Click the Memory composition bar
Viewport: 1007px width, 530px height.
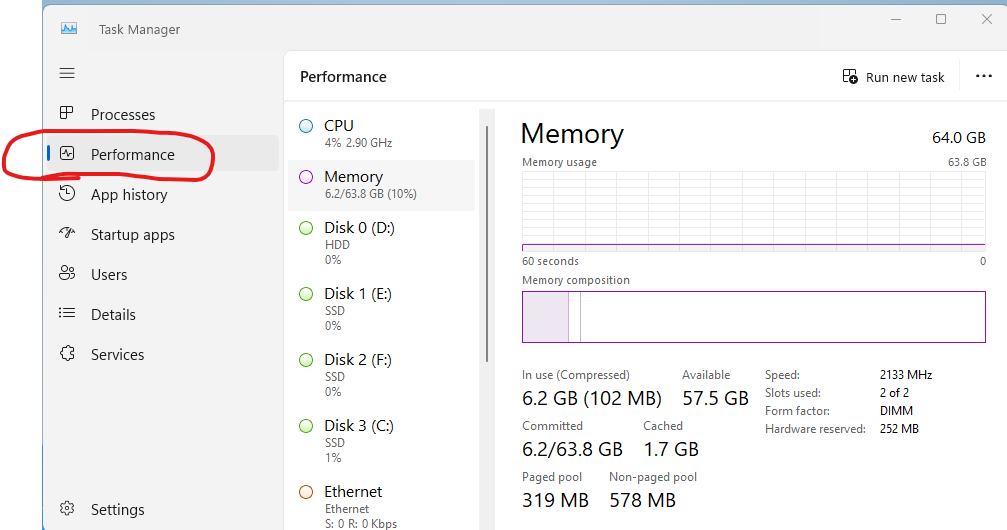pyautogui.click(x=753, y=317)
